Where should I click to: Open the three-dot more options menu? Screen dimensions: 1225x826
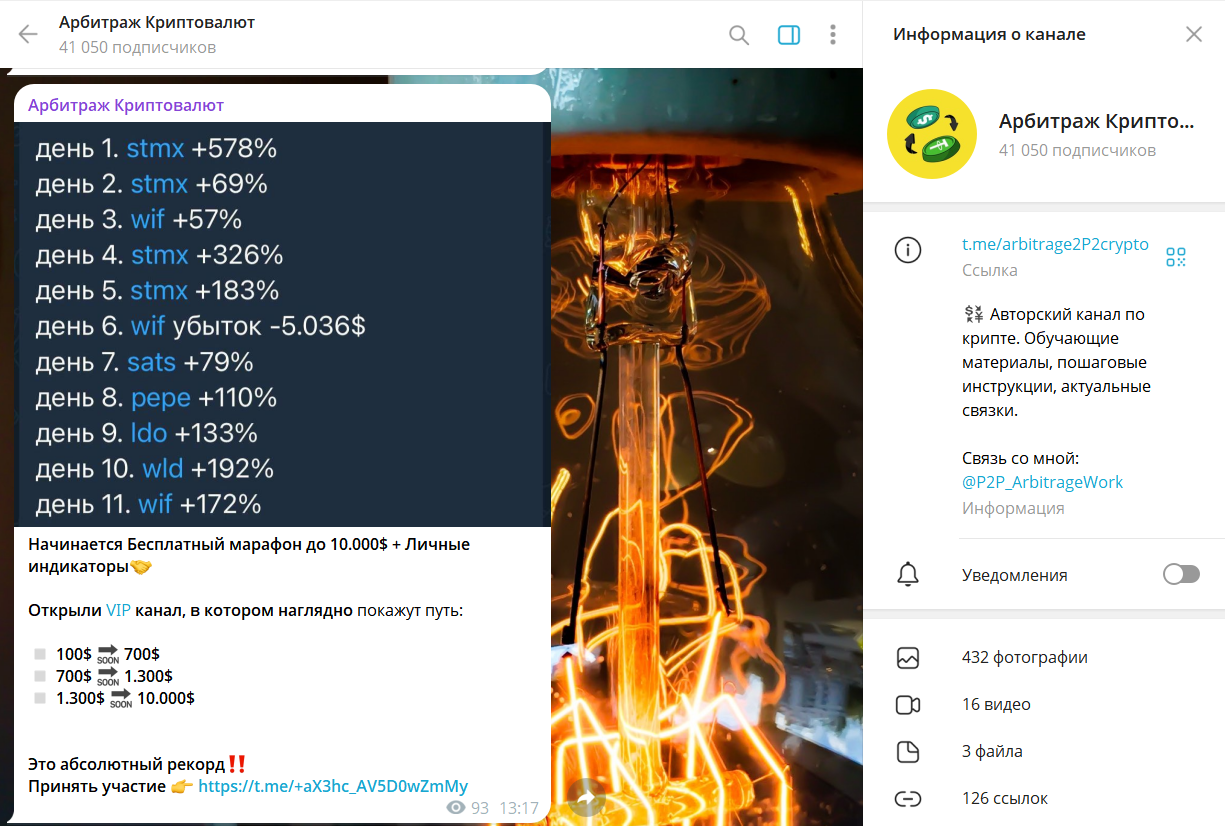833,35
